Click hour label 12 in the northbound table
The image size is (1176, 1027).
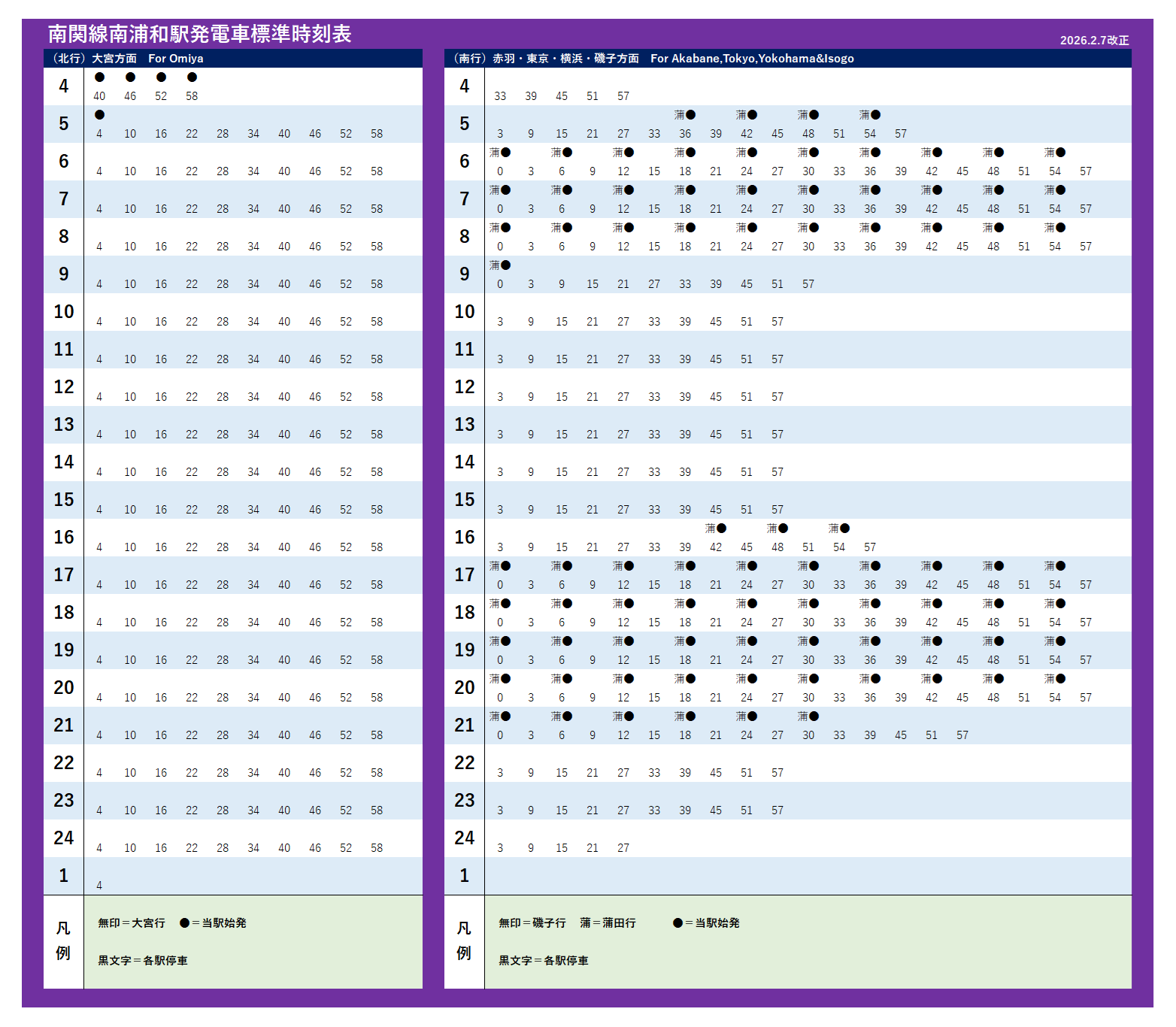tap(64, 387)
